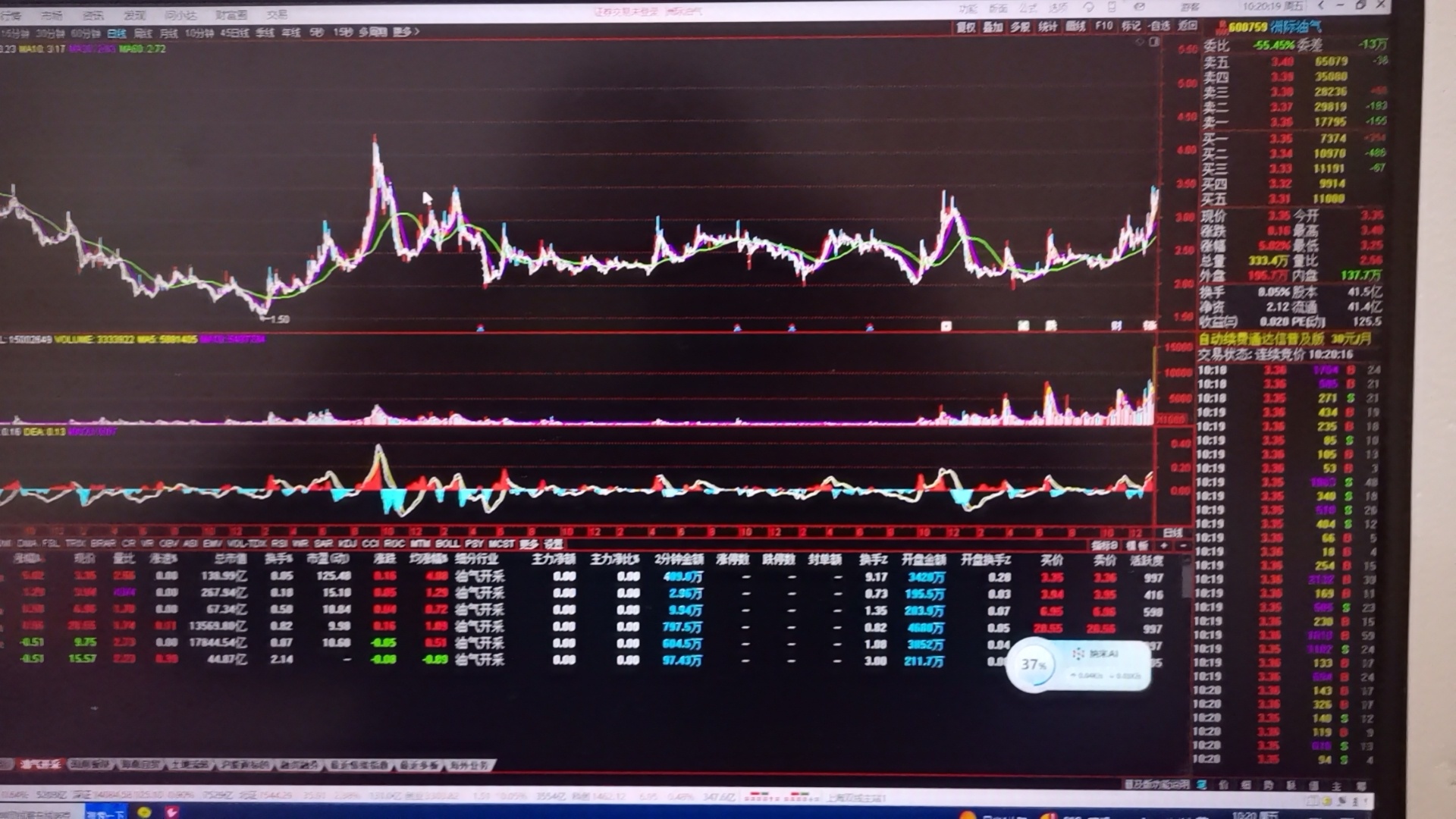Select the KDJ indicator tab
Image resolution: width=1456 pixels, height=819 pixels.
[347, 544]
